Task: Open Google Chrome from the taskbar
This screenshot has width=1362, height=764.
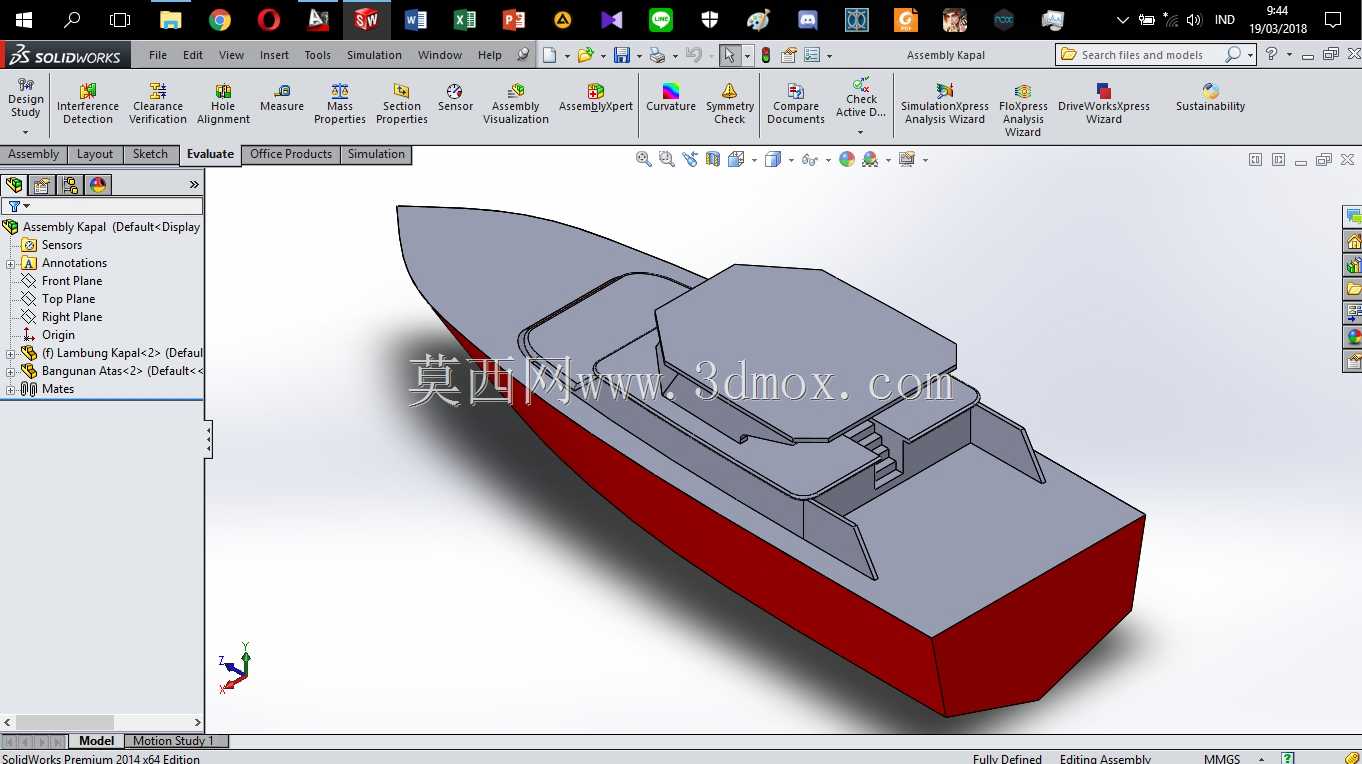Action: (x=220, y=20)
